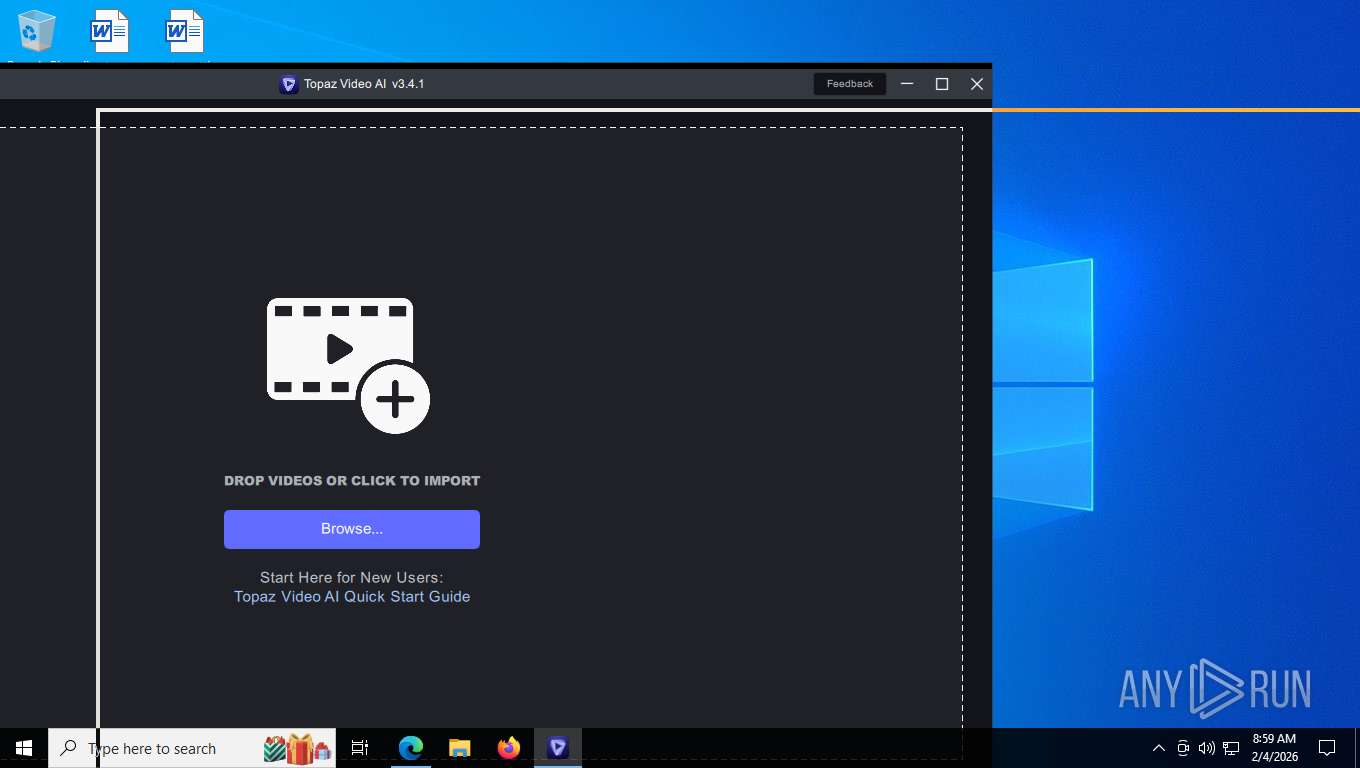Open the Feedback button in title bar
The height and width of the screenshot is (768, 1360).
850,84
